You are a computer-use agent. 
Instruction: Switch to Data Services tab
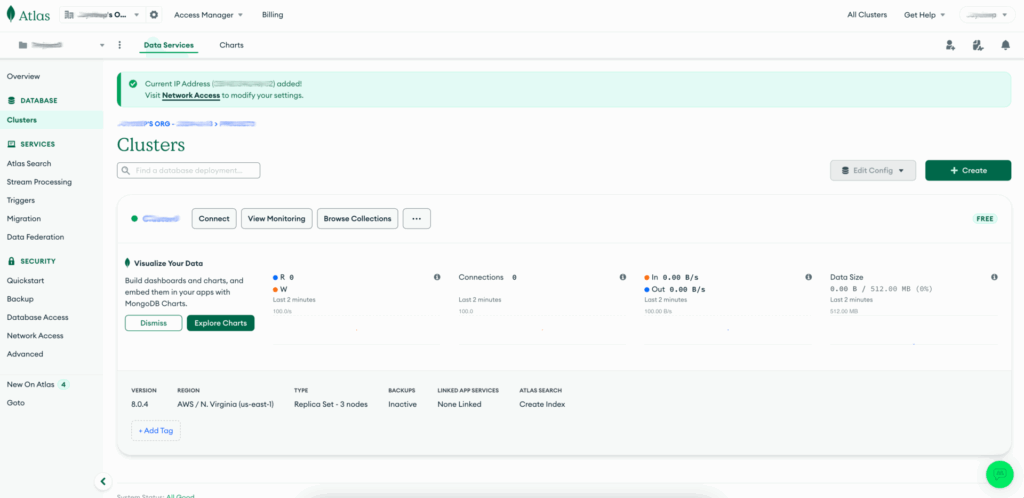pyautogui.click(x=168, y=45)
